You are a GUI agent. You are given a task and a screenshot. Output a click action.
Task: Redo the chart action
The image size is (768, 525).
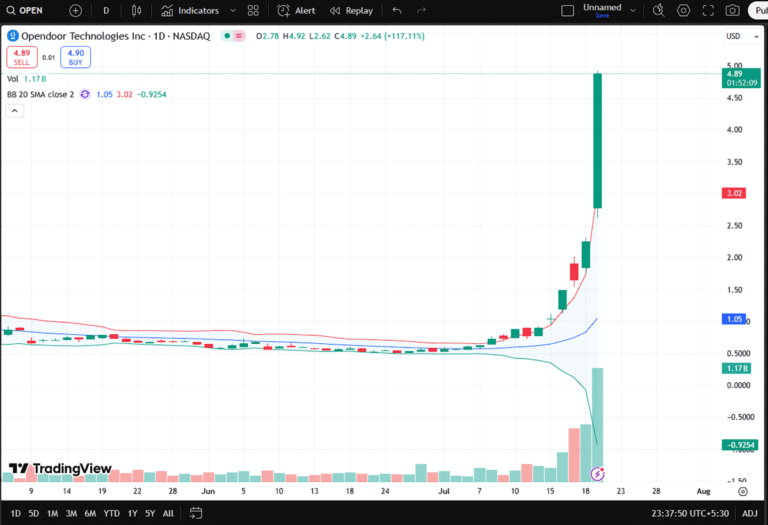[421, 10]
